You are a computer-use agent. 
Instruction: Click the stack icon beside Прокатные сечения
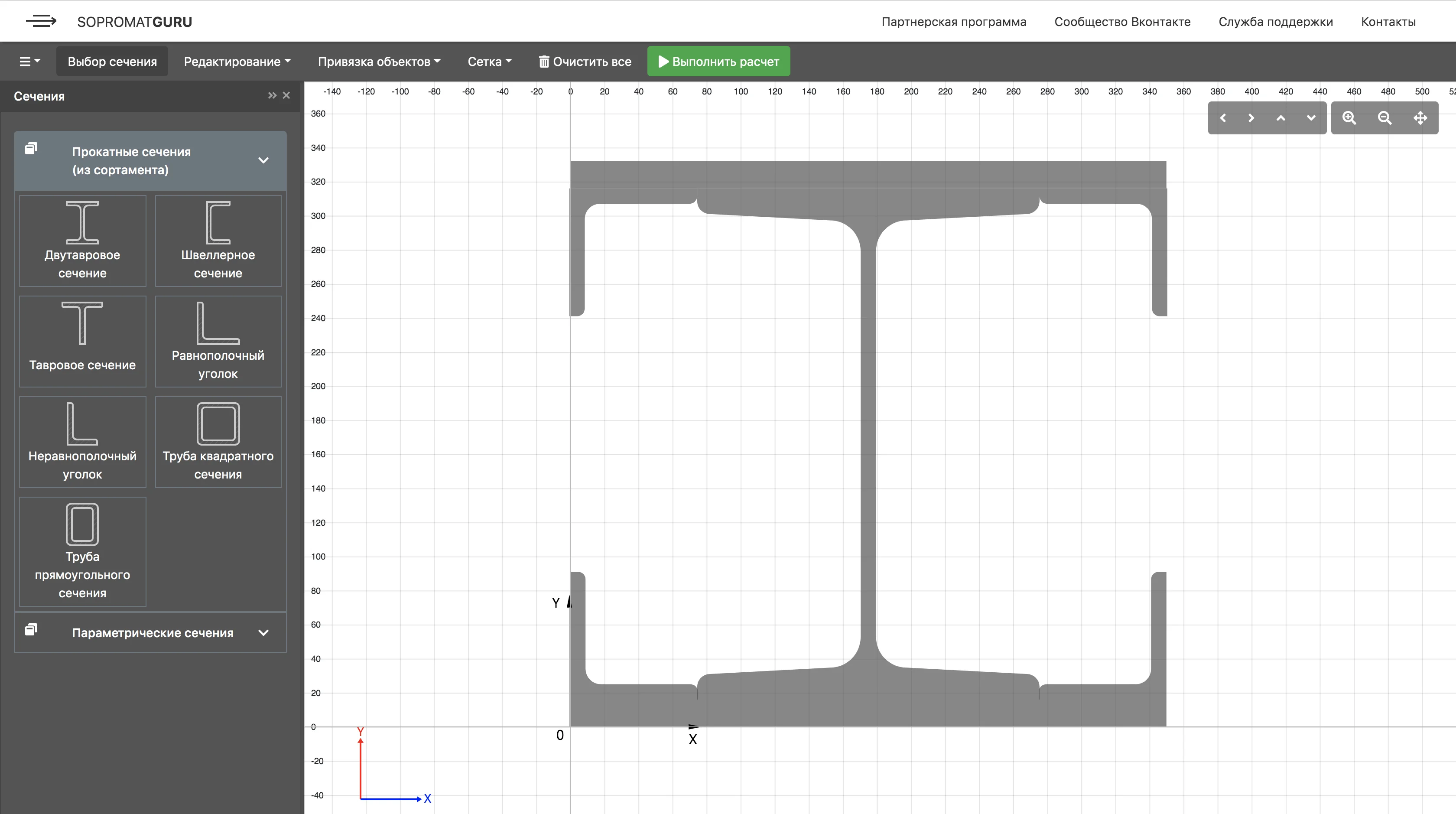click(31, 149)
